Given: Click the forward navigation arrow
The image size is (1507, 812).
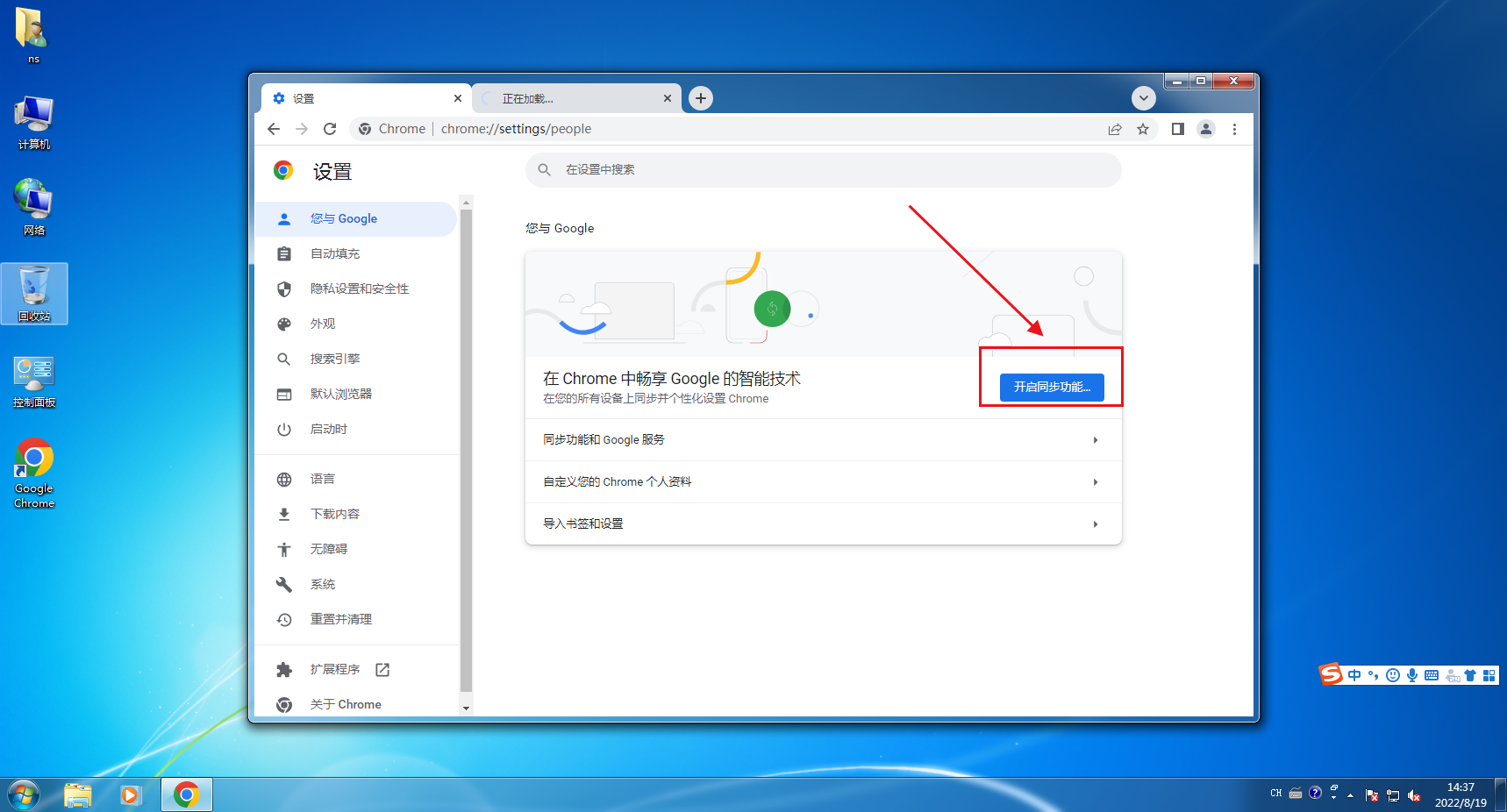Looking at the screenshot, I should pos(302,129).
